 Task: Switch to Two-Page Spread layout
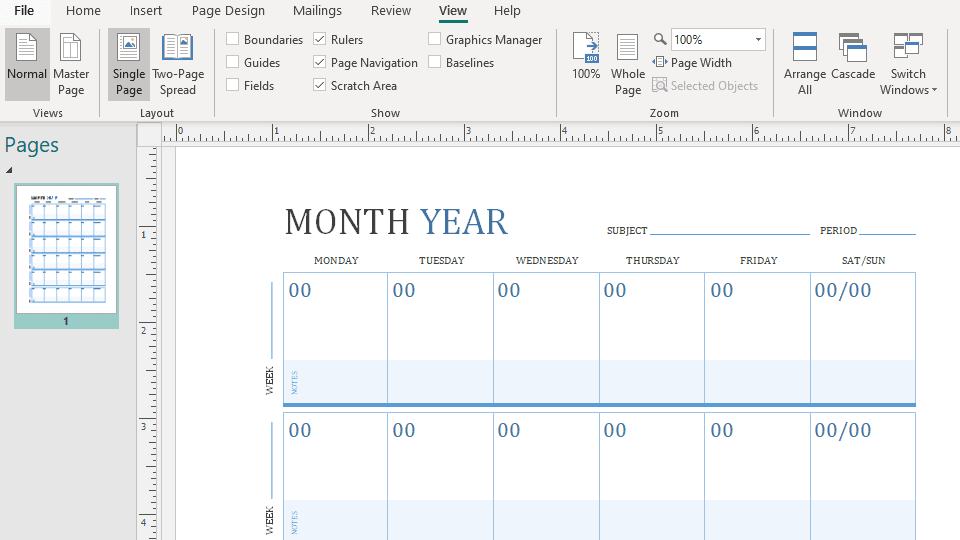(x=178, y=64)
